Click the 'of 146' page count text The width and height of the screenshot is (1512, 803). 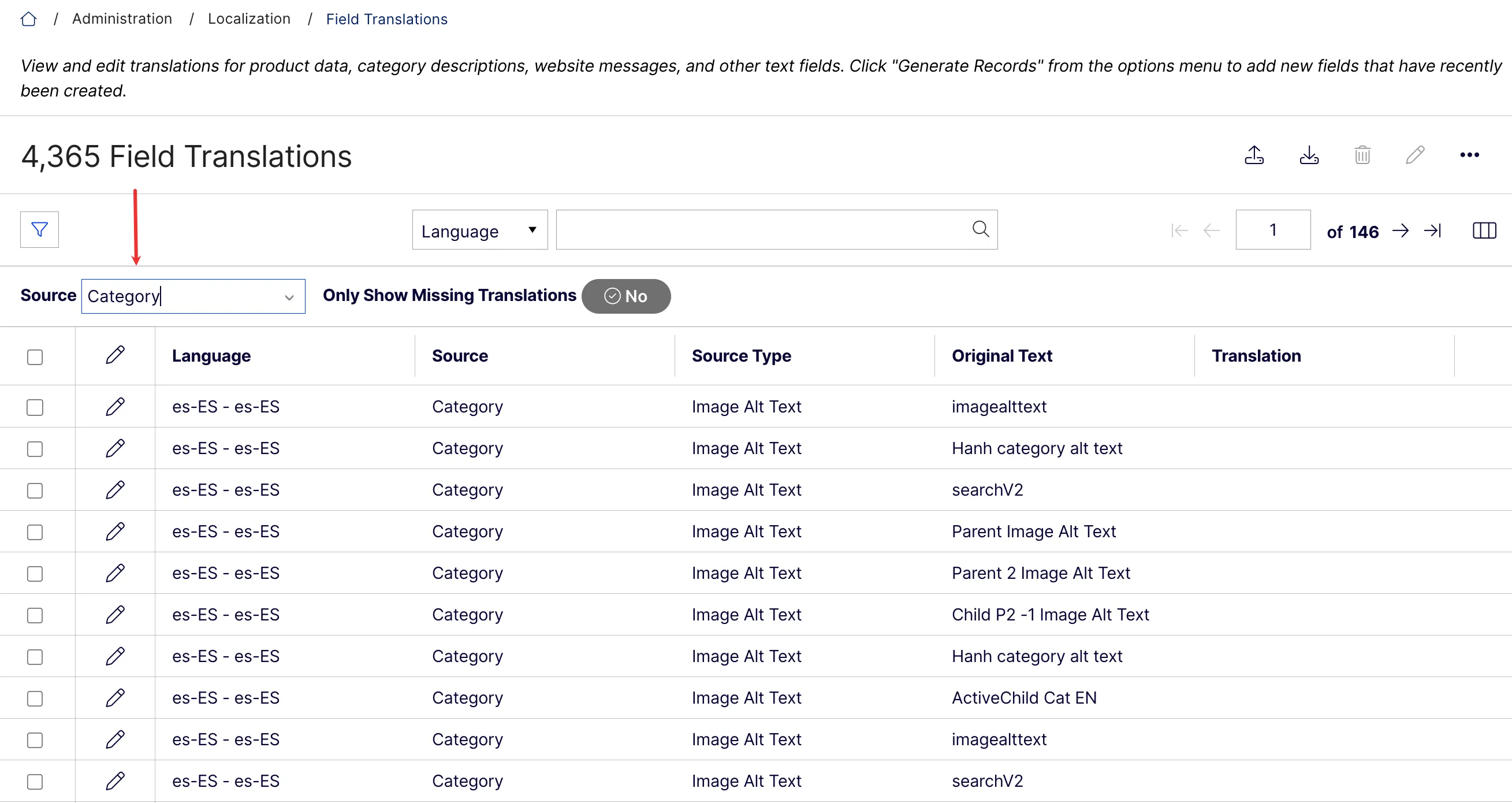click(x=1353, y=232)
